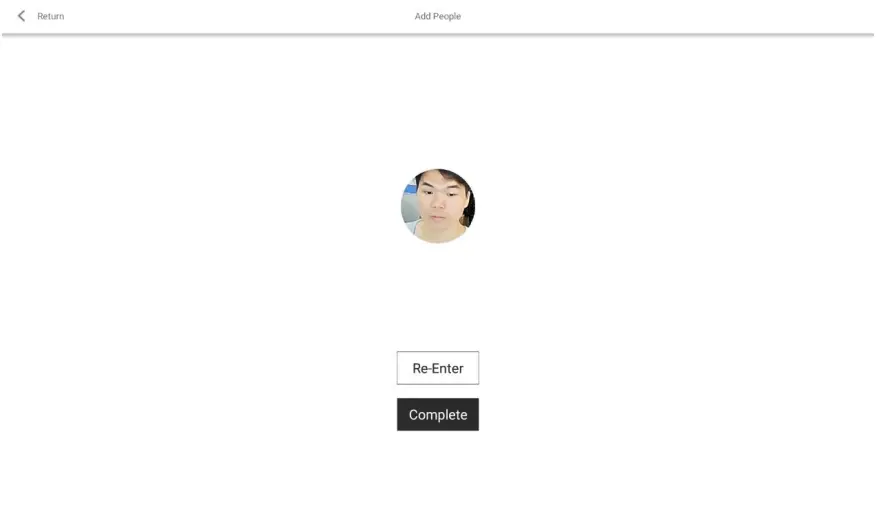Viewport: 880px width, 521px height.
Task: Select the Add People header text
Action: coord(438,16)
